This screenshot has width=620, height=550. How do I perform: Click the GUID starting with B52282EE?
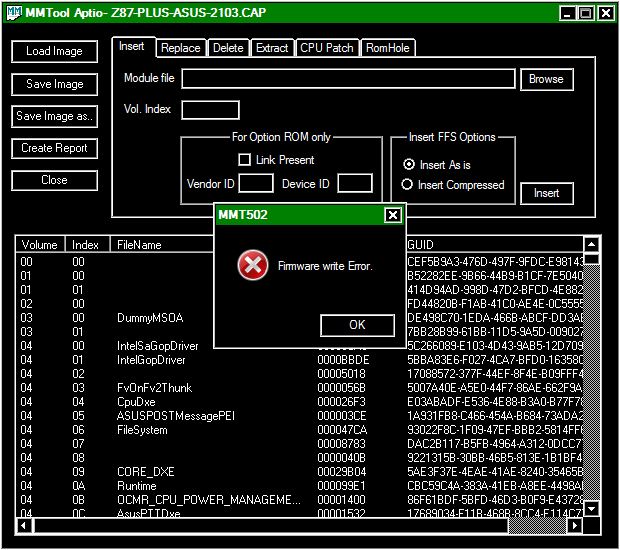point(495,276)
